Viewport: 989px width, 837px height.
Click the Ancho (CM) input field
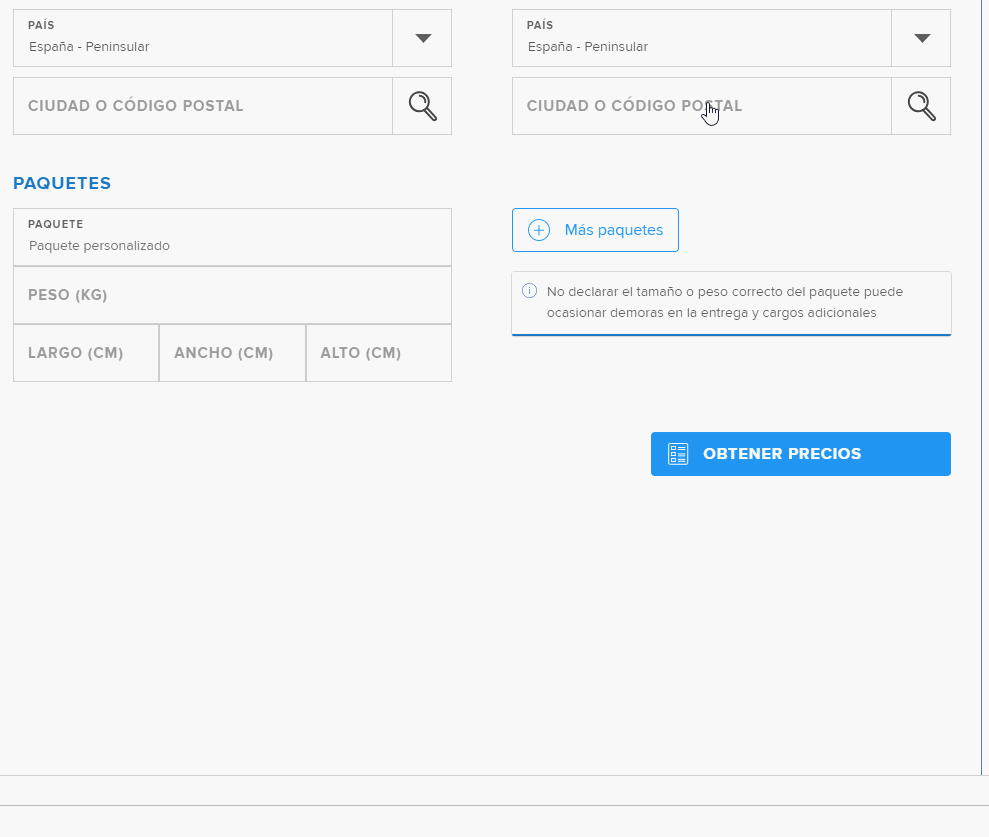click(232, 353)
